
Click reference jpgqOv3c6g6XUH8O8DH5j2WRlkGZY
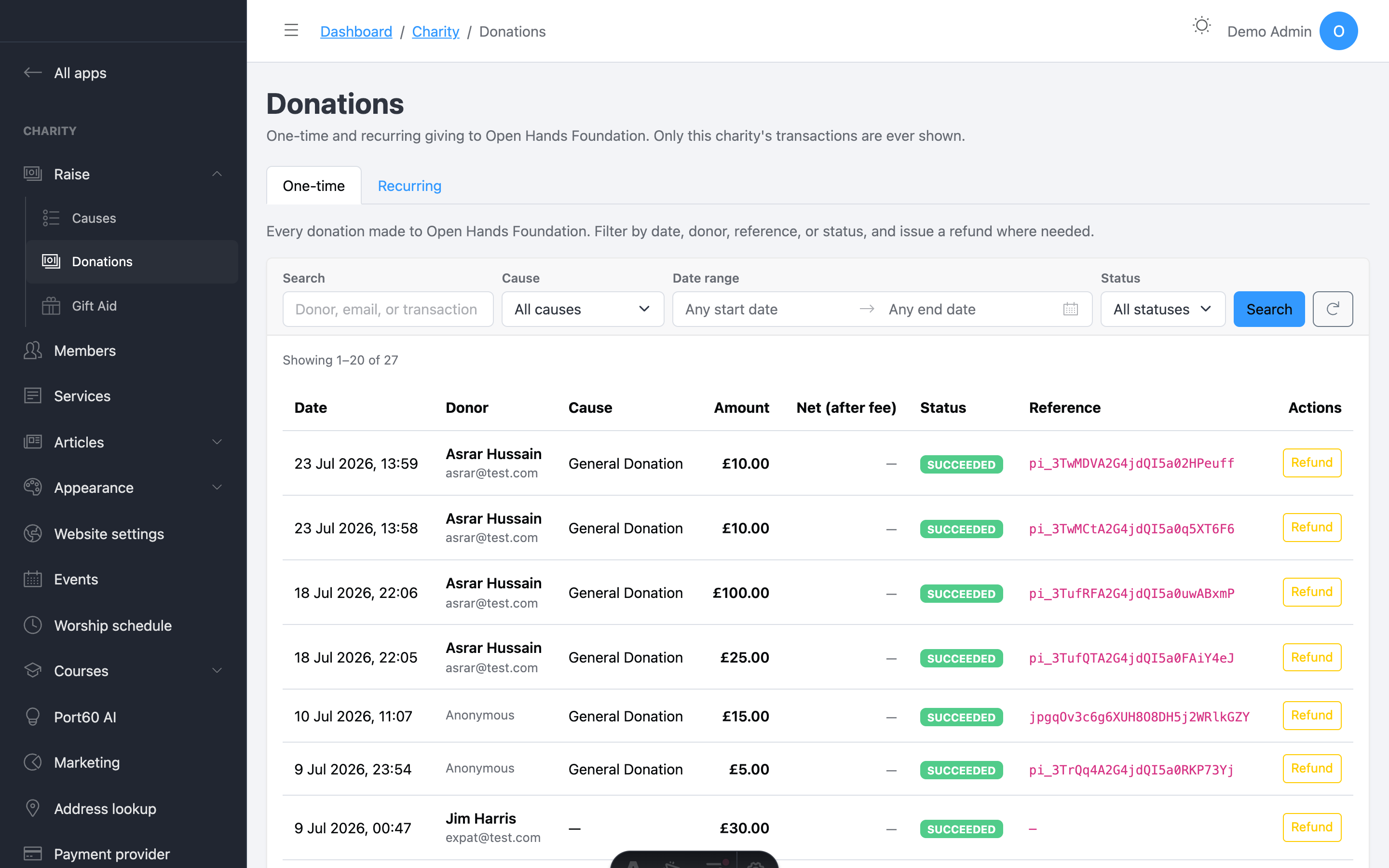[1139, 717]
